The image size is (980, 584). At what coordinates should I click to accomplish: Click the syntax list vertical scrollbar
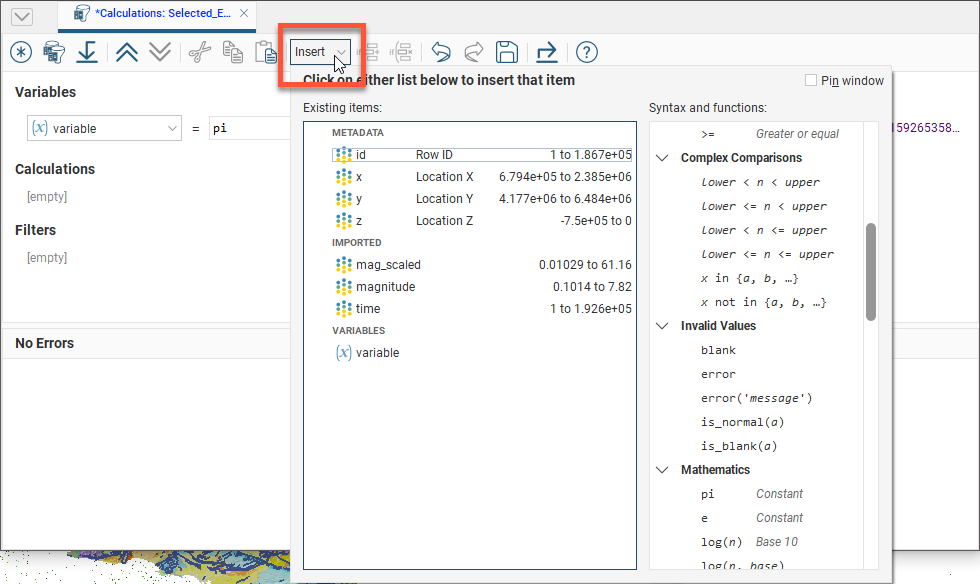(870, 272)
